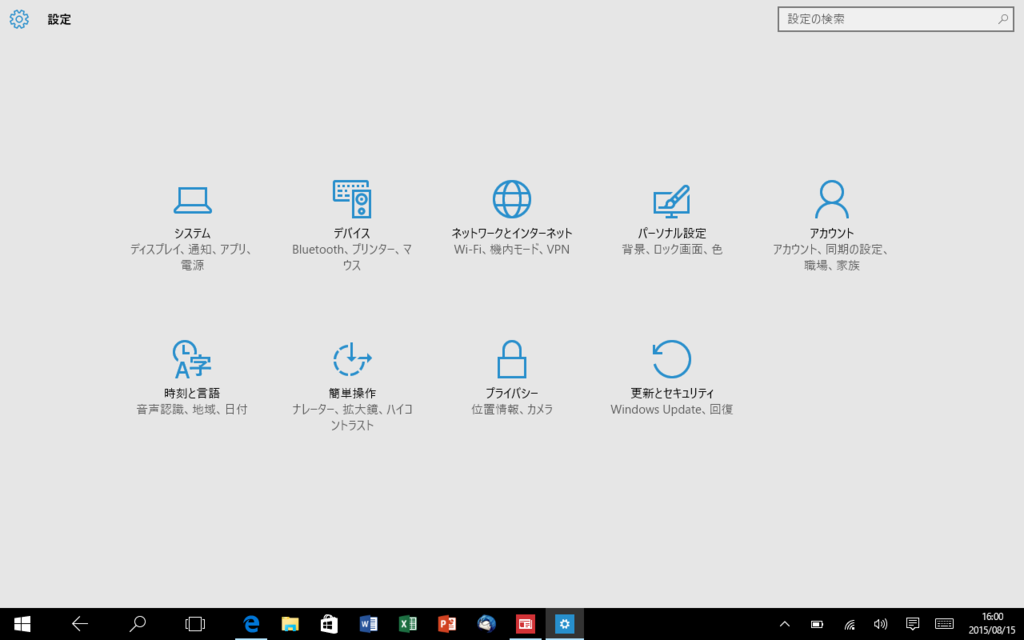This screenshot has height=640, width=1024.
Task: Open 更新とセキュリティ settings category
Action: click(671, 375)
